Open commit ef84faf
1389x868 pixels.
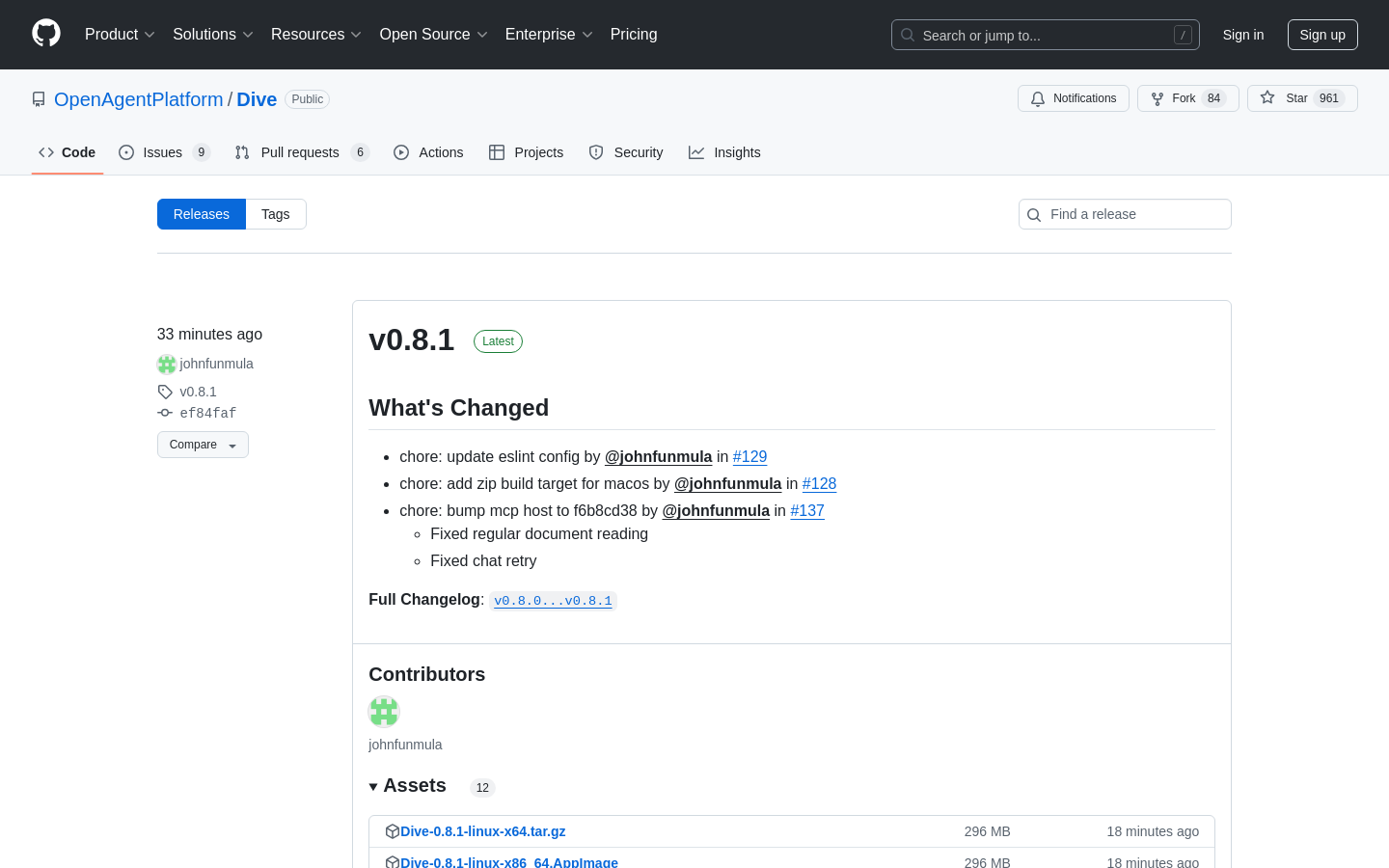click(207, 413)
